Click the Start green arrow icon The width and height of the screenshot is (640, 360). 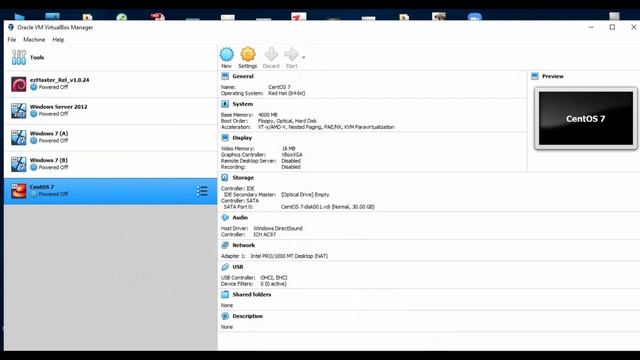pyautogui.click(x=291, y=54)
